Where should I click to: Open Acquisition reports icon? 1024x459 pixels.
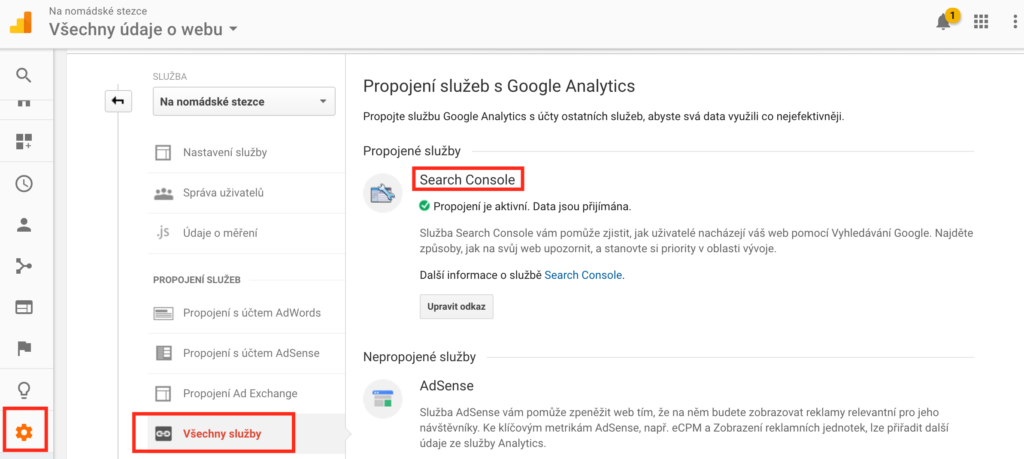(24, 265)
